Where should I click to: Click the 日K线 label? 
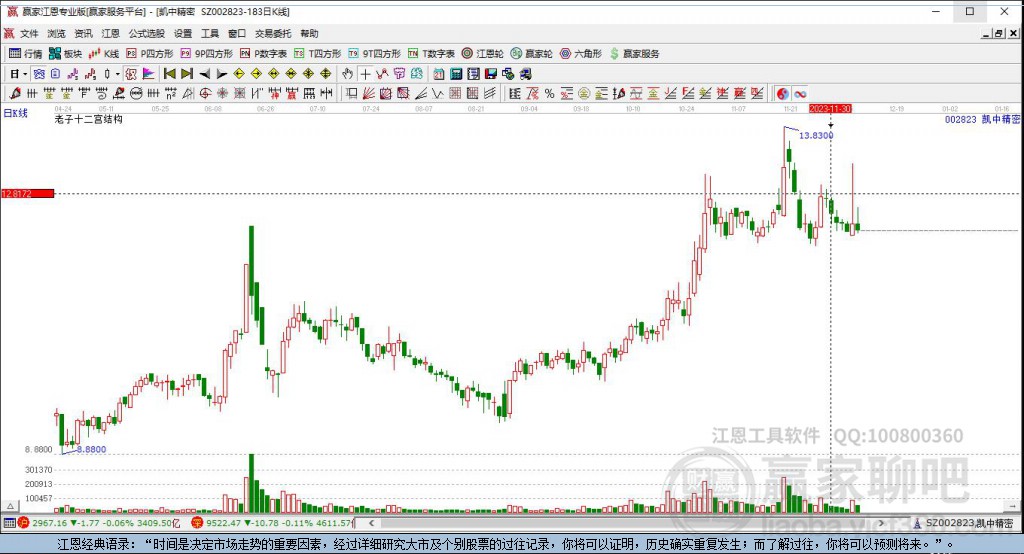coord(16,113)
